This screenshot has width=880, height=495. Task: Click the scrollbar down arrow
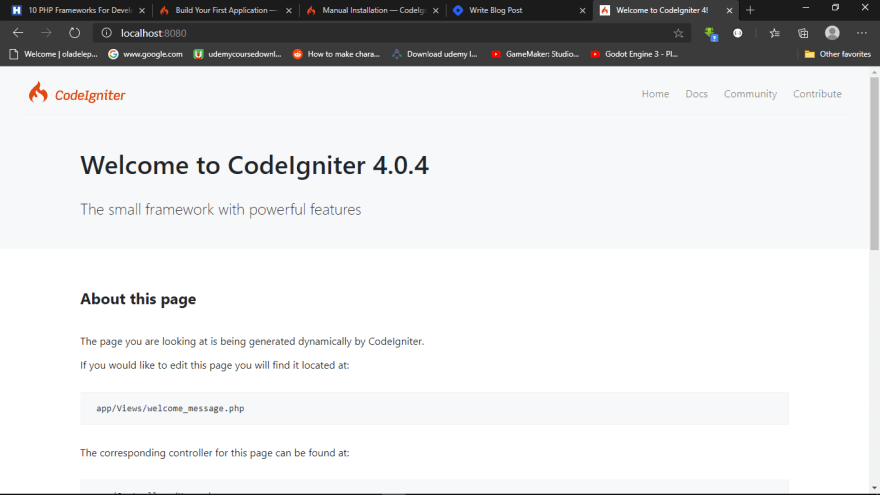(x=874, y=488)
